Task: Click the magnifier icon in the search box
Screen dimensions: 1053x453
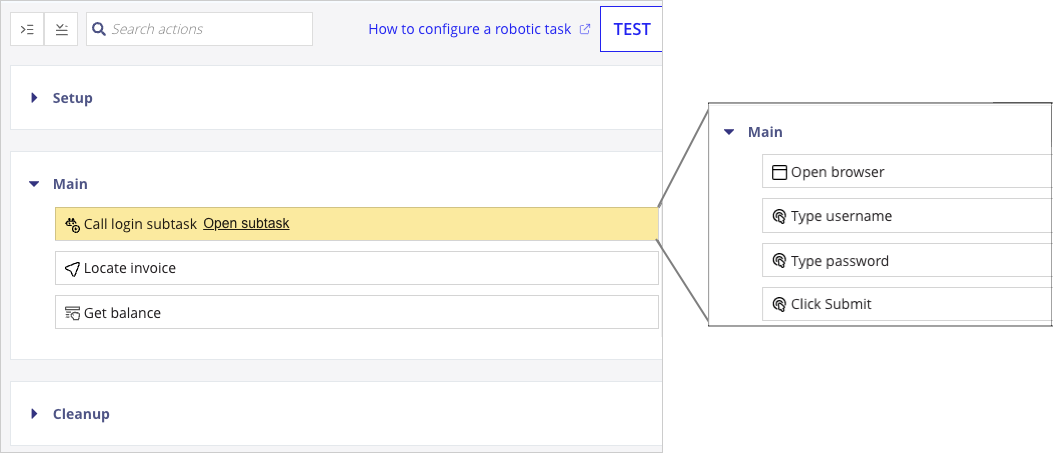Action: 99,29
